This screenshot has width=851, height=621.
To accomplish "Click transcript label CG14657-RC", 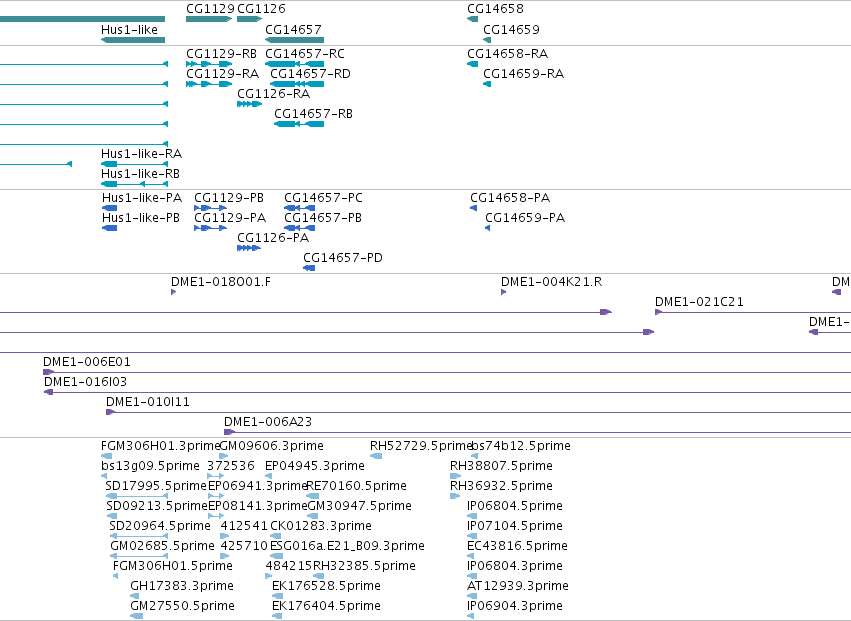I will click(305, 54).
